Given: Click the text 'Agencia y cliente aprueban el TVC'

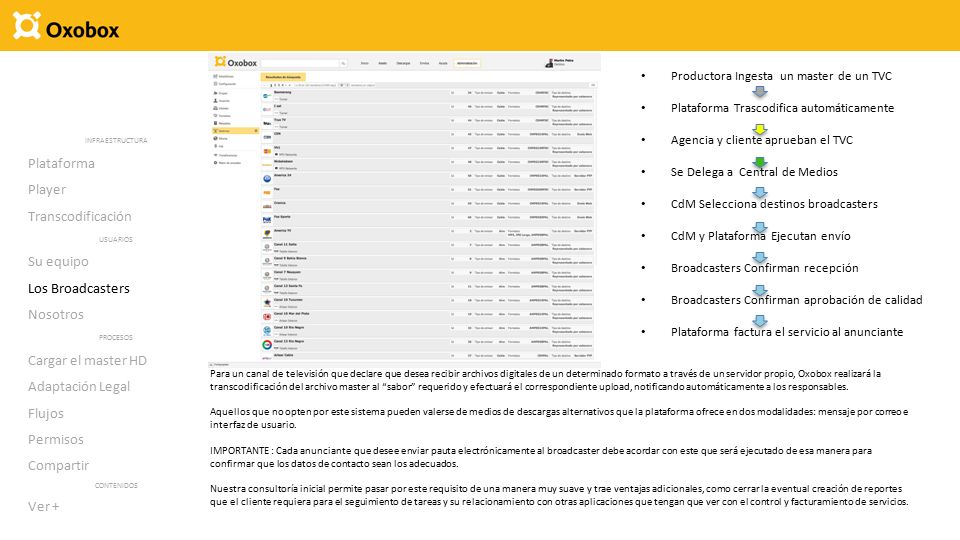Looking at the screenshot, I should click(762, 140).
